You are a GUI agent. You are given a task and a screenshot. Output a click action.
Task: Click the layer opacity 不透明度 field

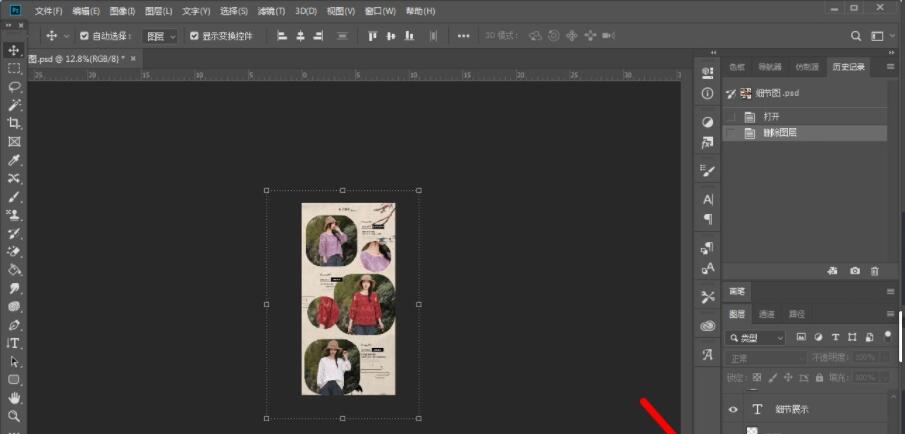pyautogui.click(x=864, y=358)
